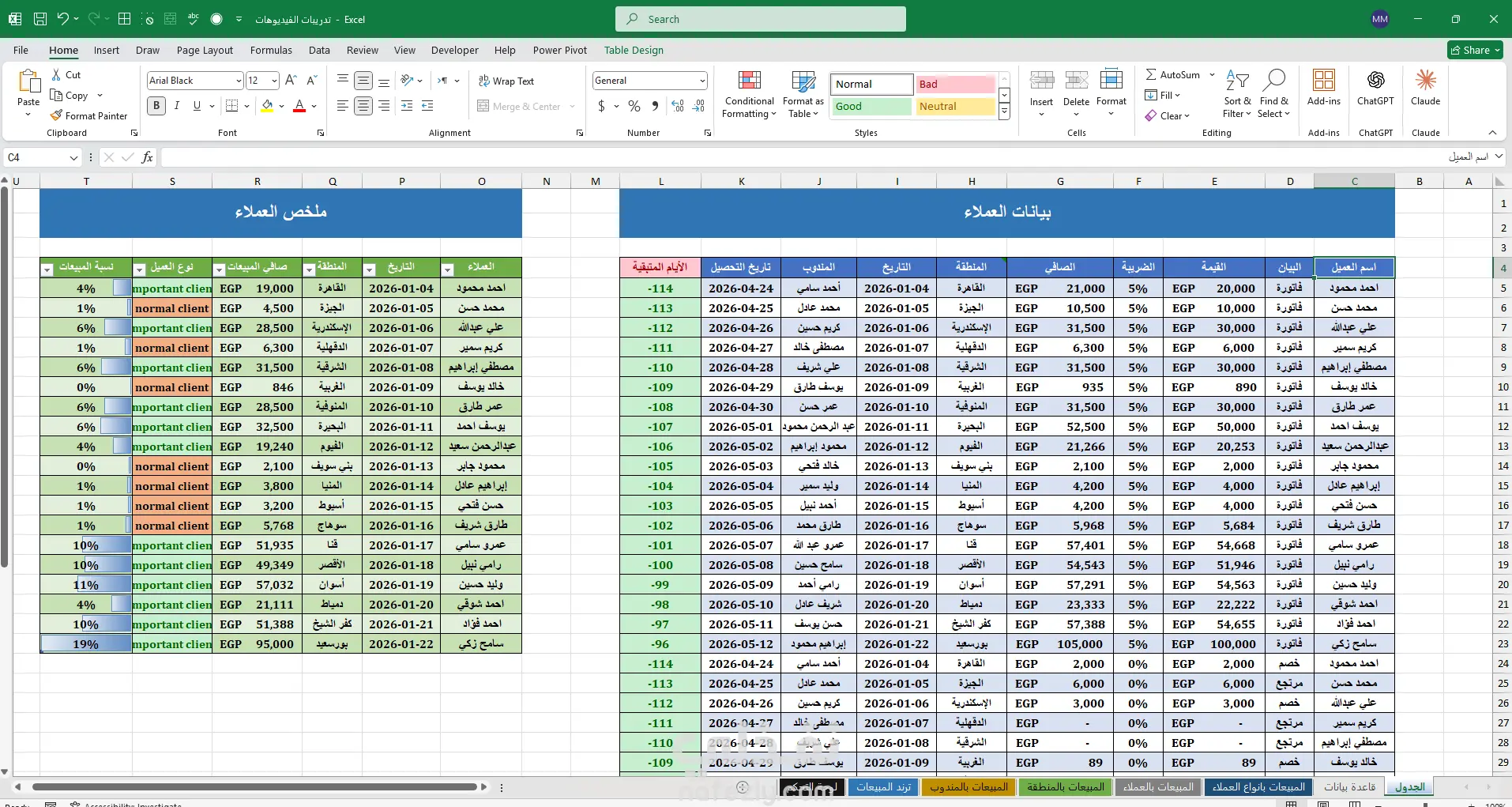Screen dimensions: 1512x807
Task: Collapse the ribbon with the chevron
Action: point(1492,133)
